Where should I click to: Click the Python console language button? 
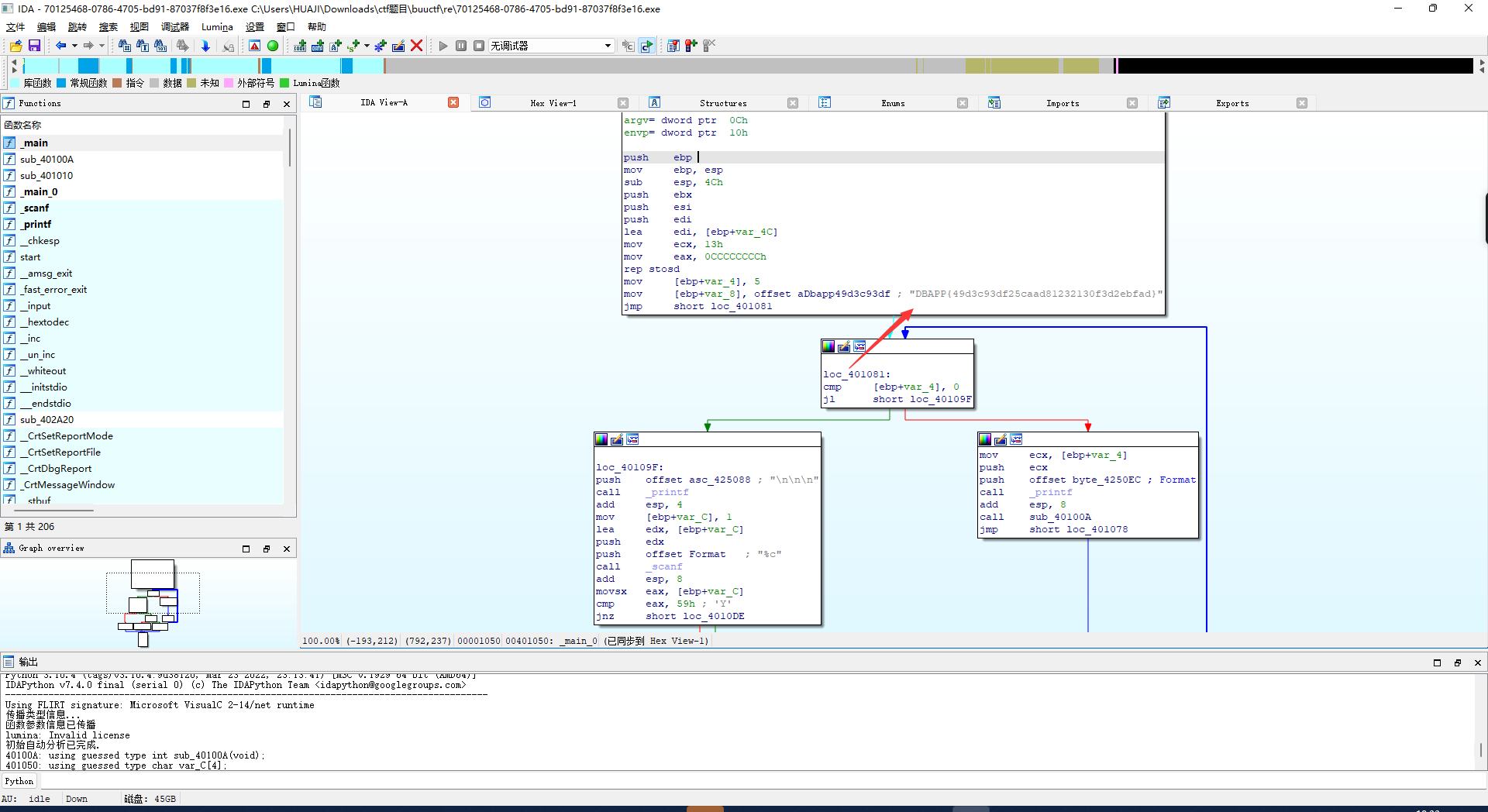pos(19,781)
